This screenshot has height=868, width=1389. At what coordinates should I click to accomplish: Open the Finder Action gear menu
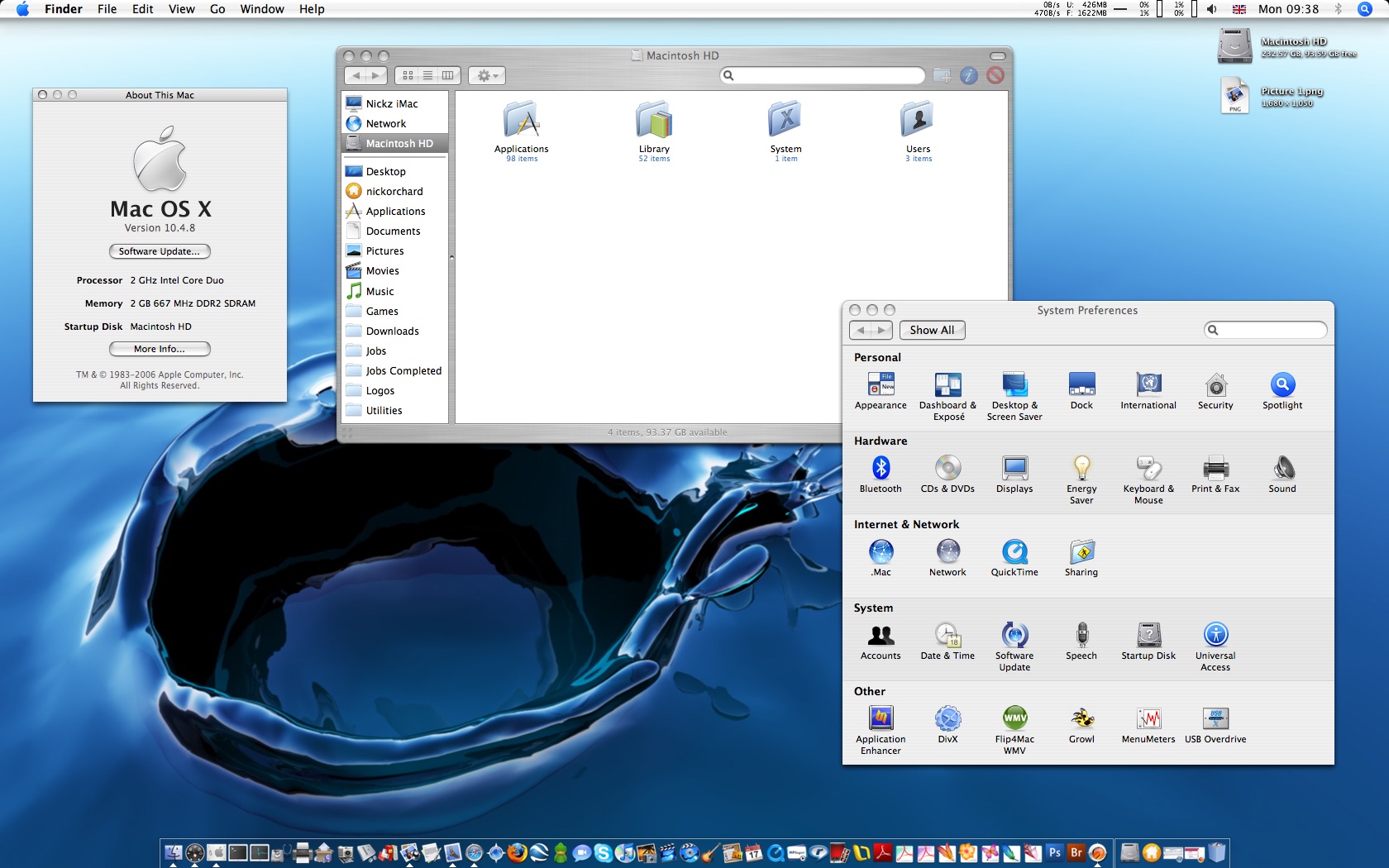487,76
